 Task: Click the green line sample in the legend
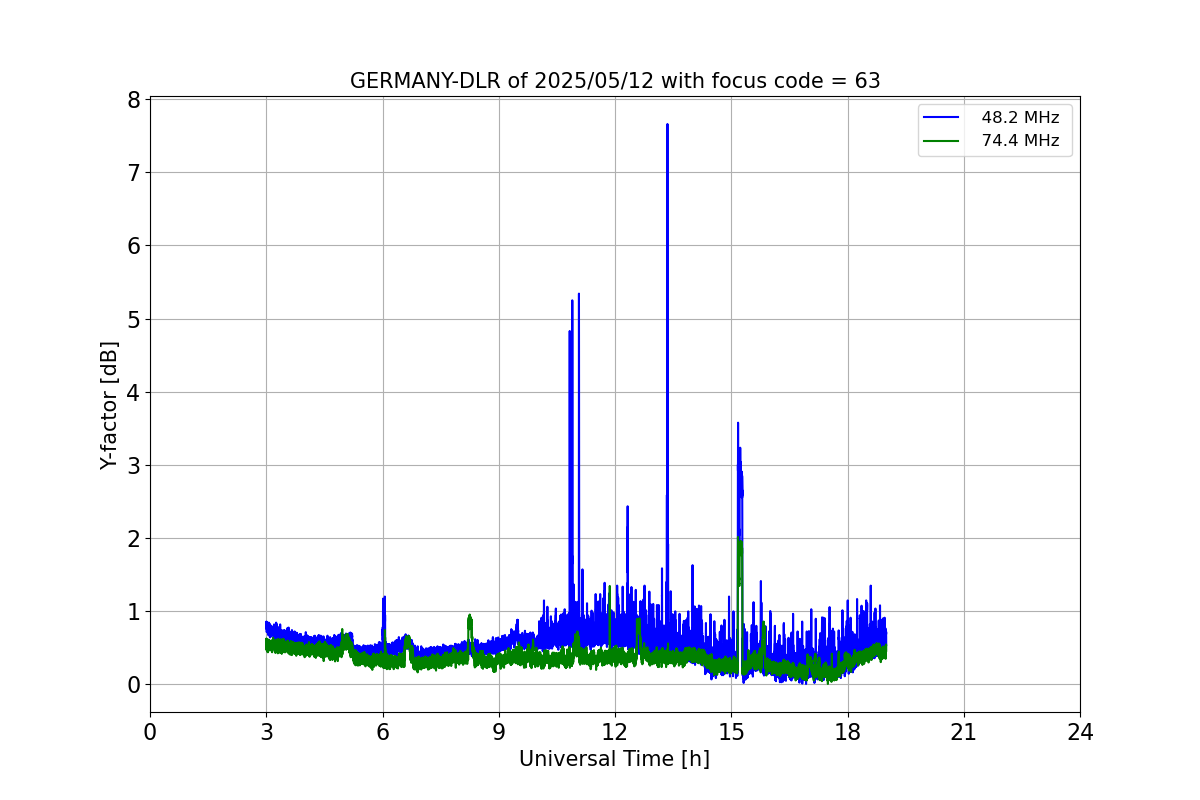(x=941, y=141)
